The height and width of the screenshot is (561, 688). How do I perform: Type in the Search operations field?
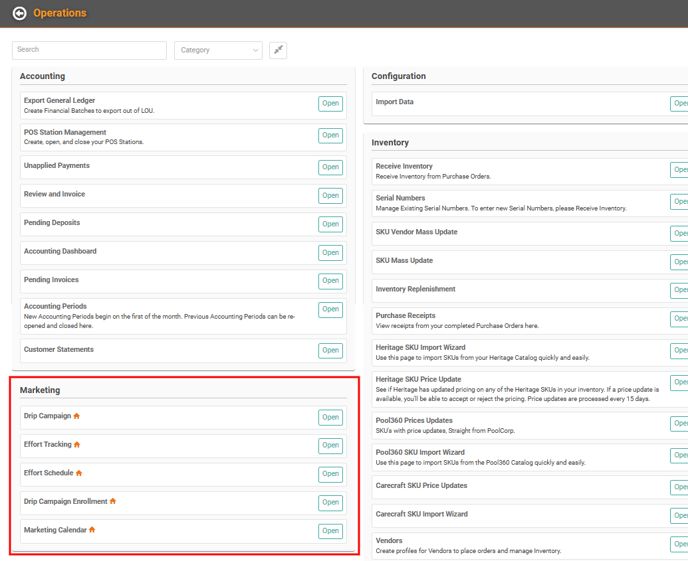click(x=89, y=50)
